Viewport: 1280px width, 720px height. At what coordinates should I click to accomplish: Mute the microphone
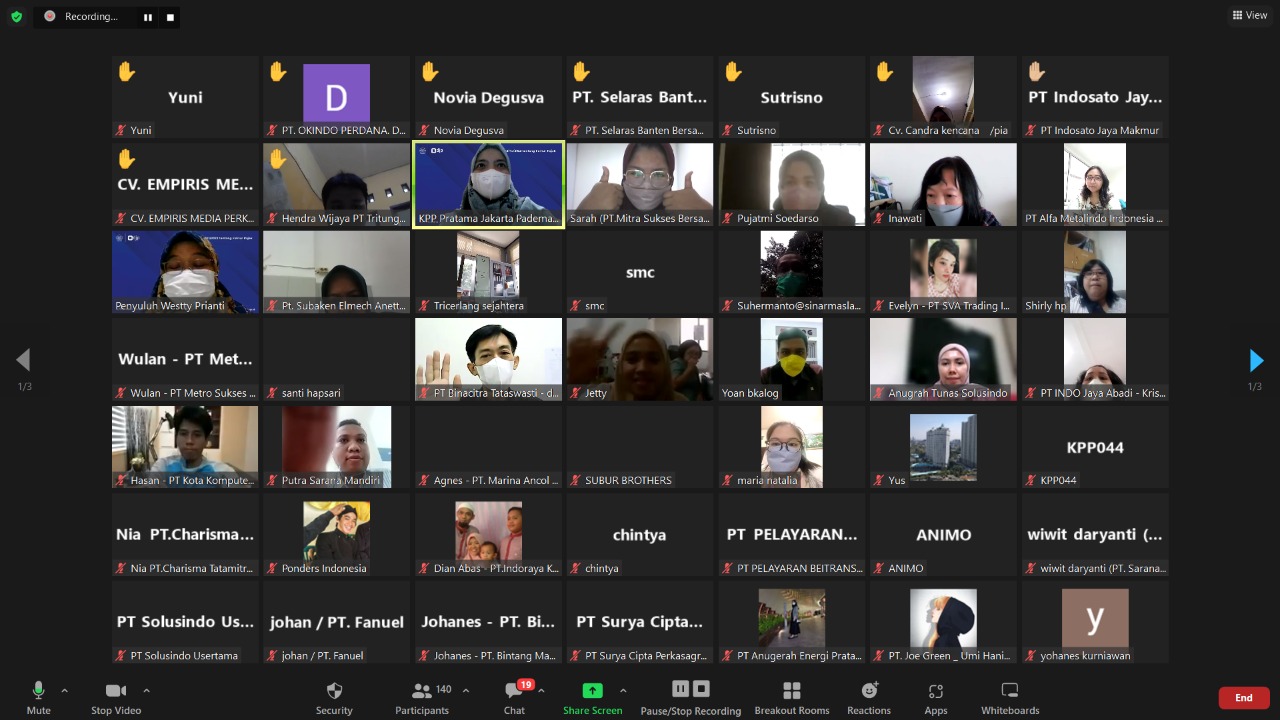pyautogui.click(x=39, y=691)
